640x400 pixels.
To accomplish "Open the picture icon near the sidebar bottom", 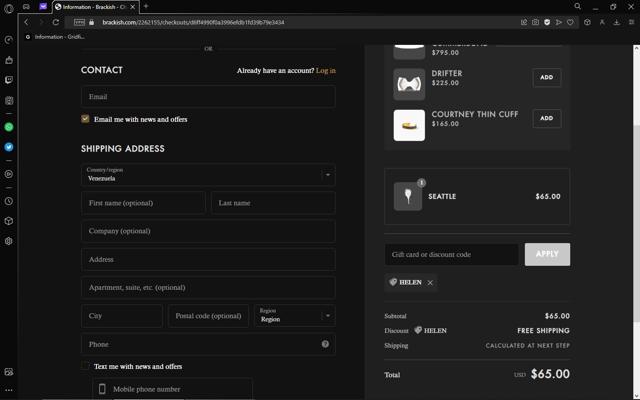I will click(9, 372).
